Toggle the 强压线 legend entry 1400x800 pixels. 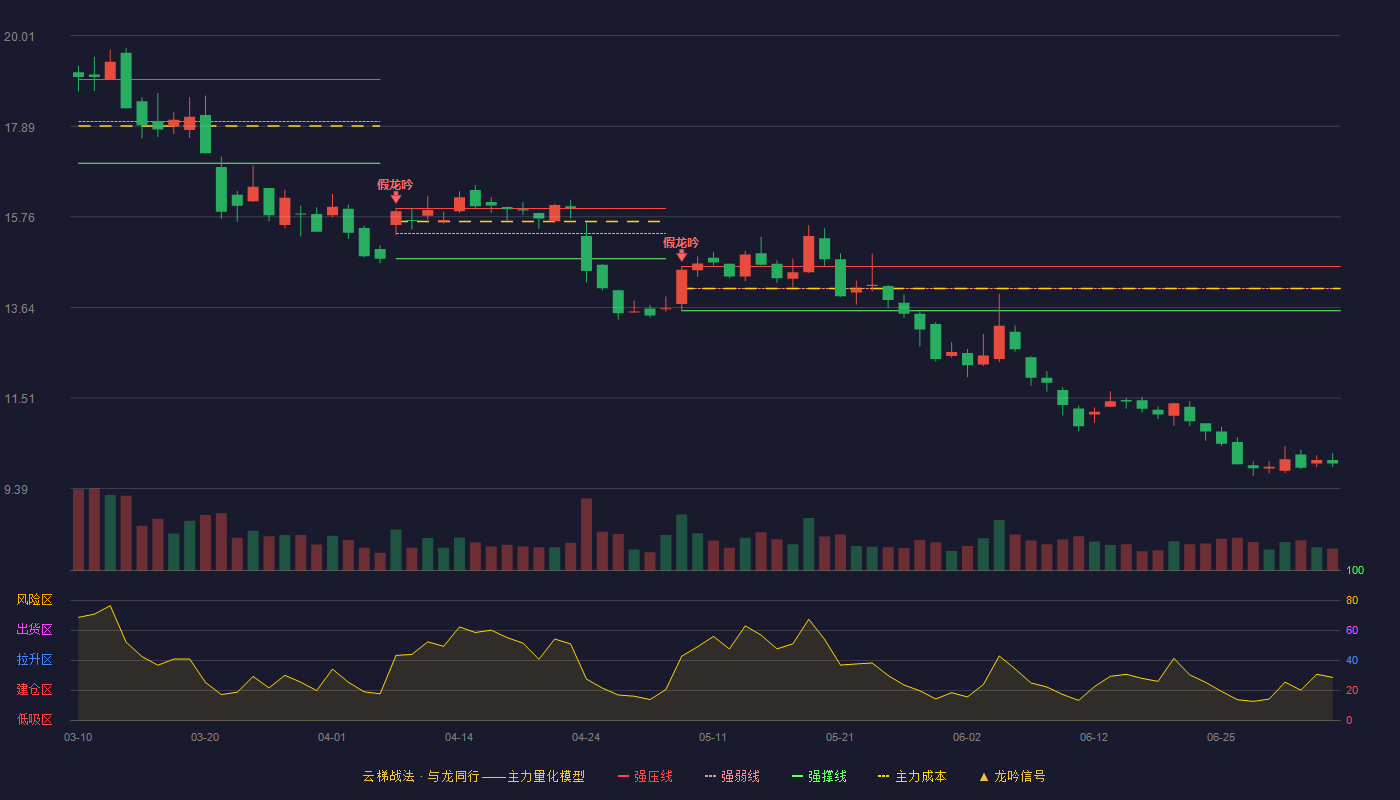coord(645,776)
